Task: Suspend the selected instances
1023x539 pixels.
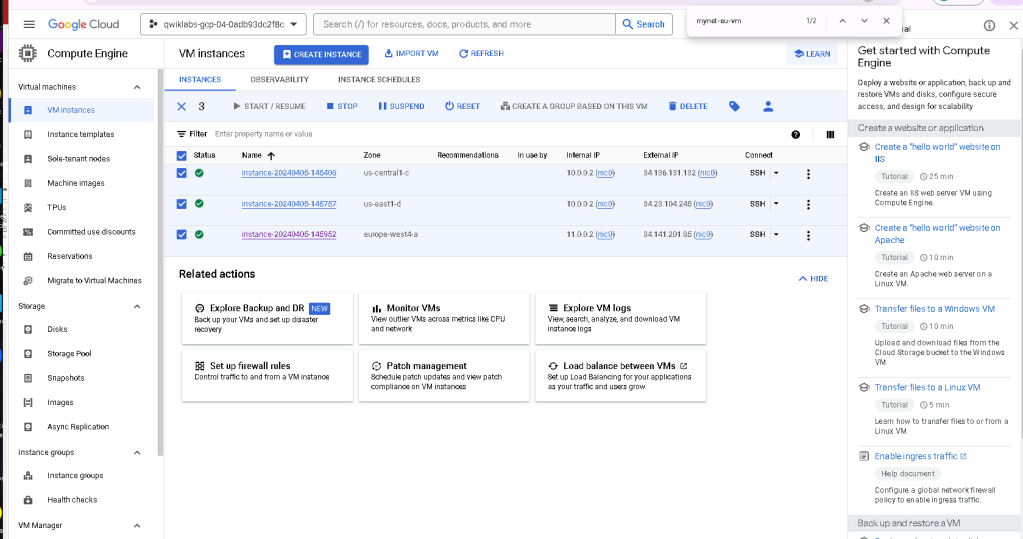Action: (x=401, y=106)
